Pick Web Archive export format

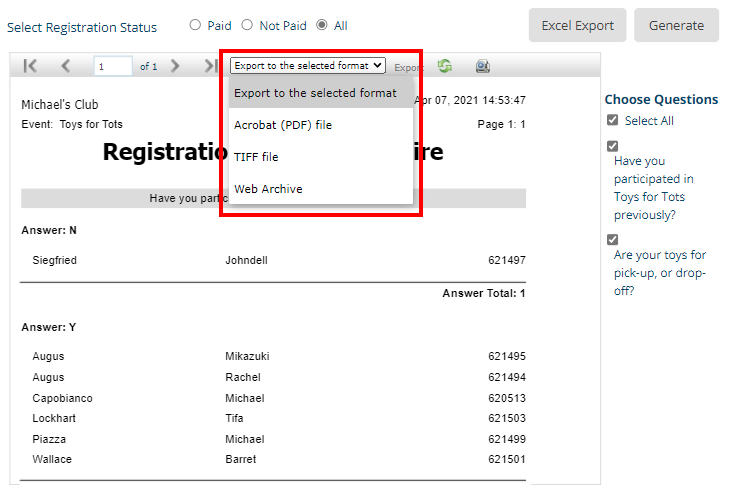coord(268,189)
